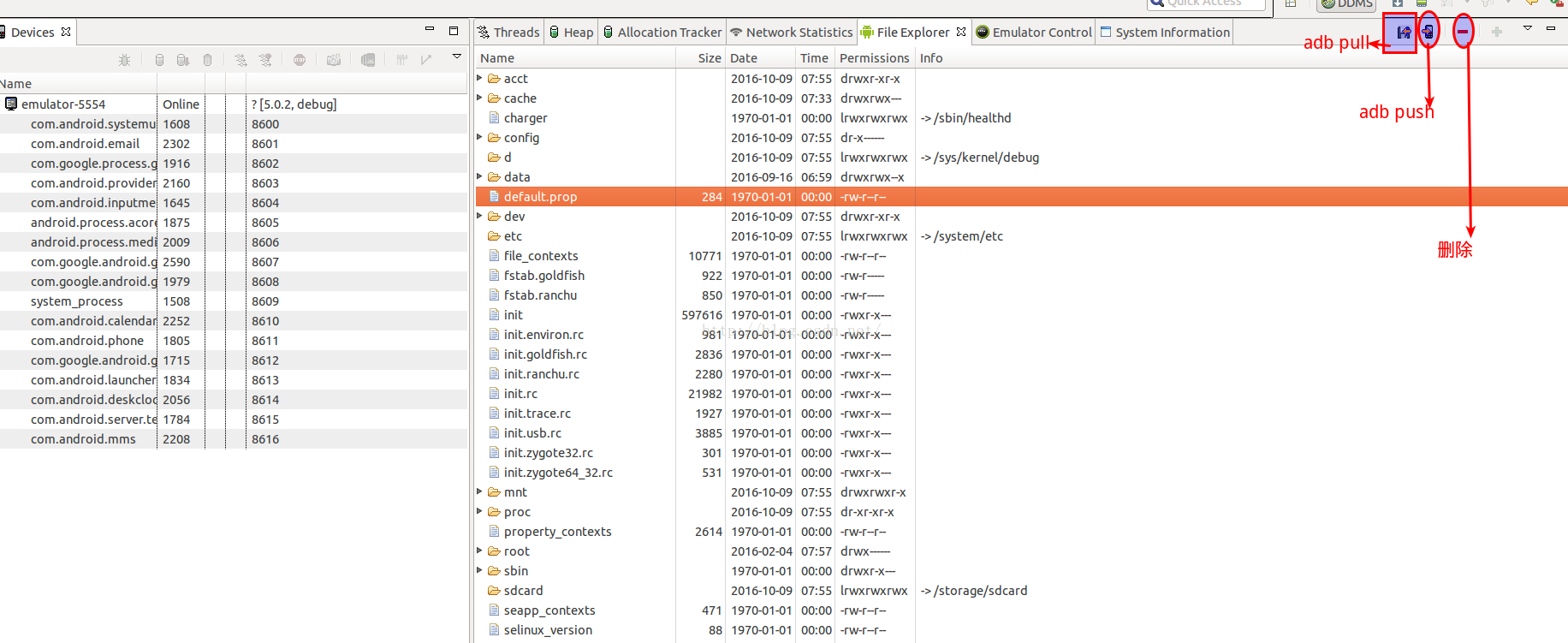
Task: Switch to the Threads tab
Action: coord(509,33)
